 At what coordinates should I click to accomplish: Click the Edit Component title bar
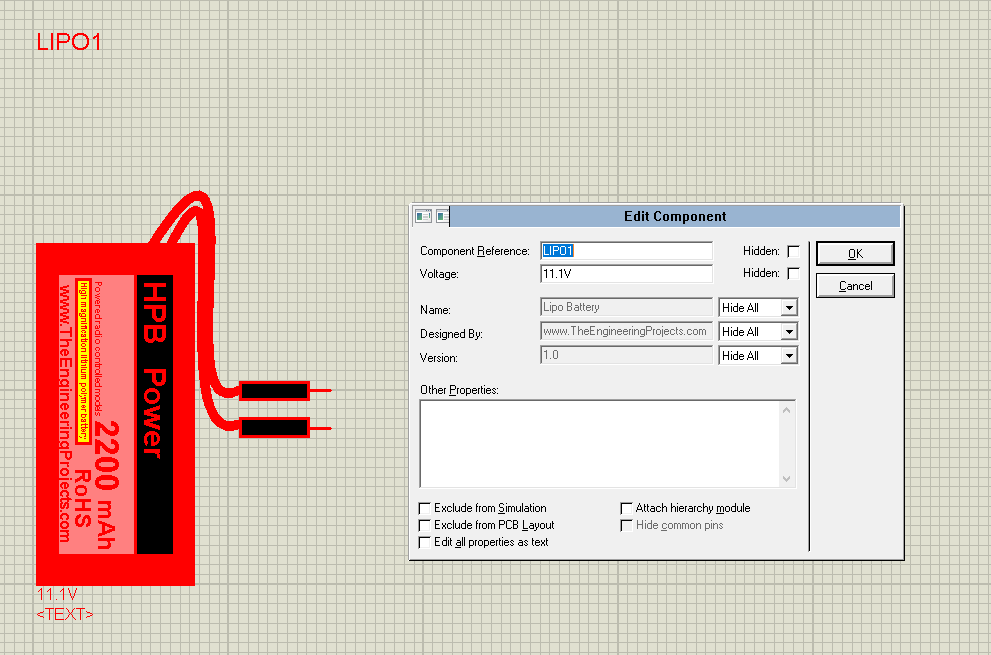[675, 216]
